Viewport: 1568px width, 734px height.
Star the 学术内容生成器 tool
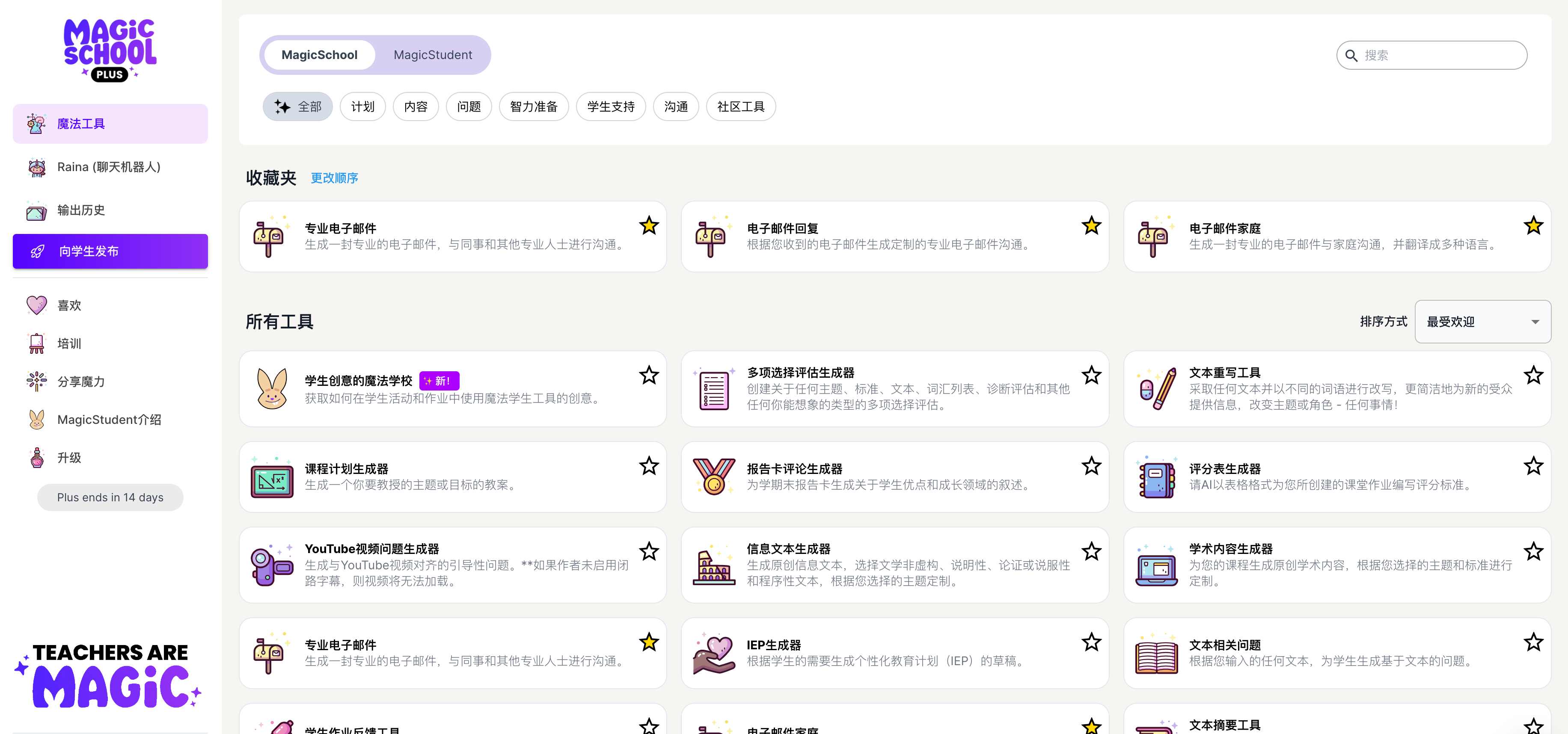pos(1533,551)
